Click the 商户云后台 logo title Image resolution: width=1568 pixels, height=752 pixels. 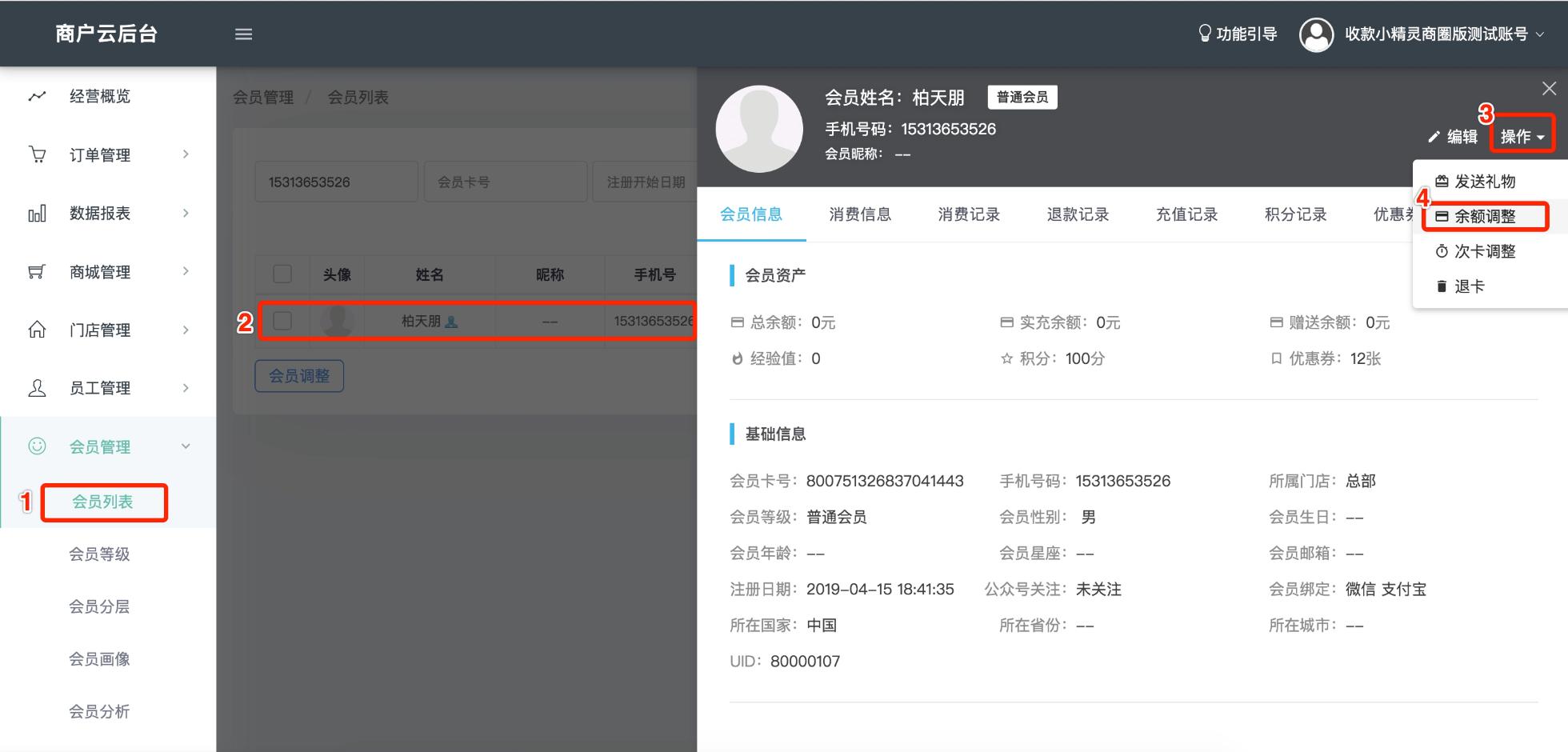coord(106,34)
